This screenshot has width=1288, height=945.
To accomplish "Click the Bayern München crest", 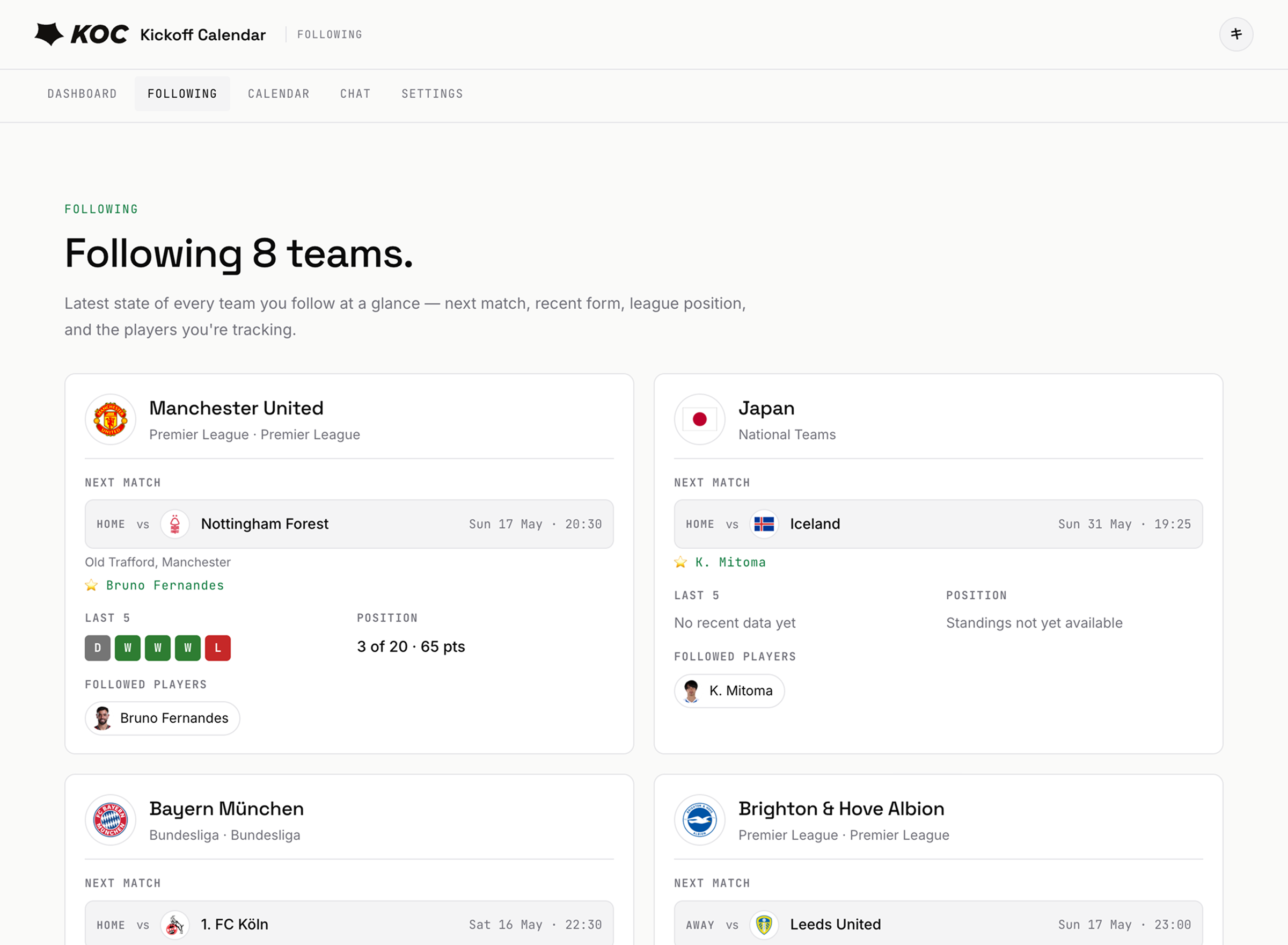I will click(111, 820).
